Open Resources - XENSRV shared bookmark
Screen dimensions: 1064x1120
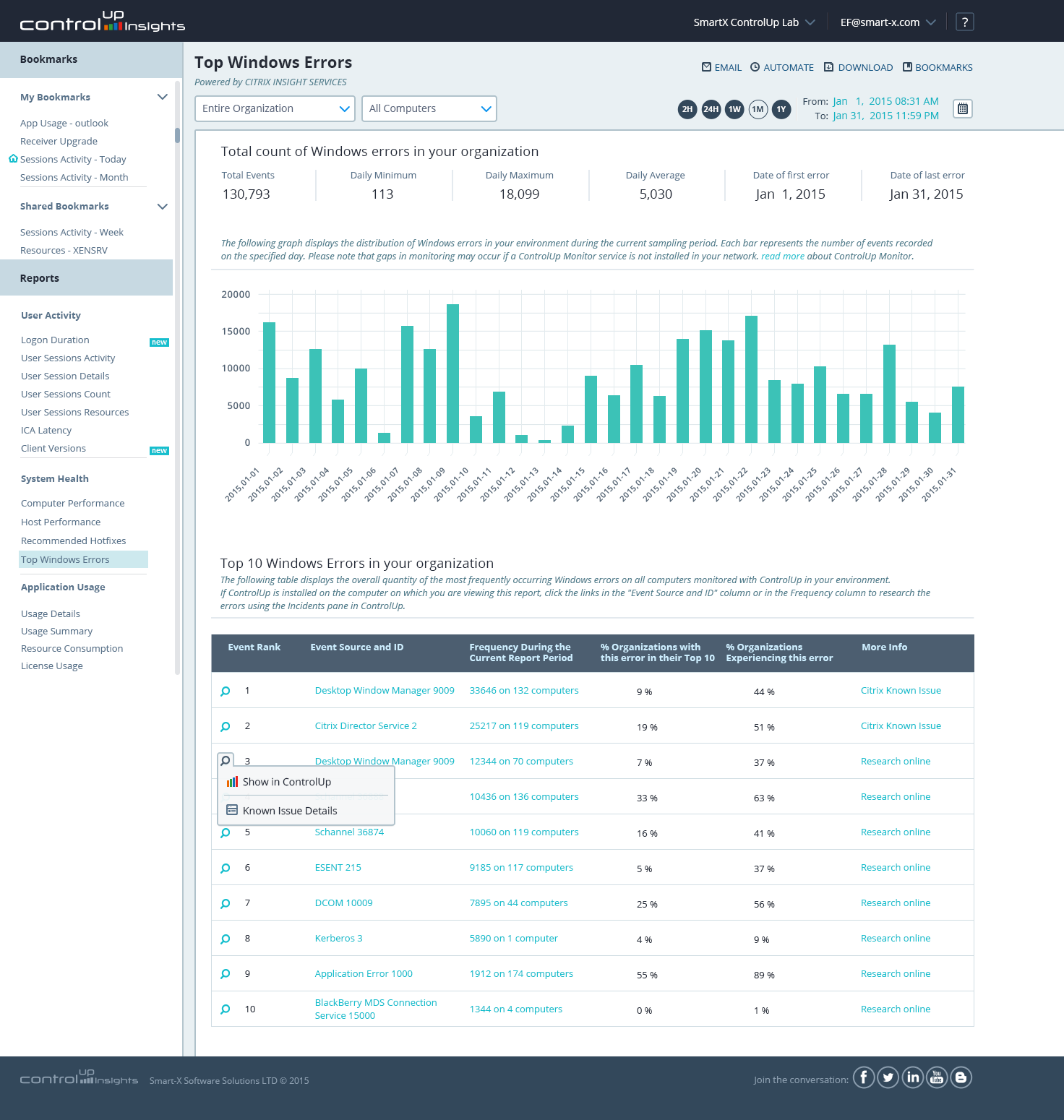[x=64, y=251]
